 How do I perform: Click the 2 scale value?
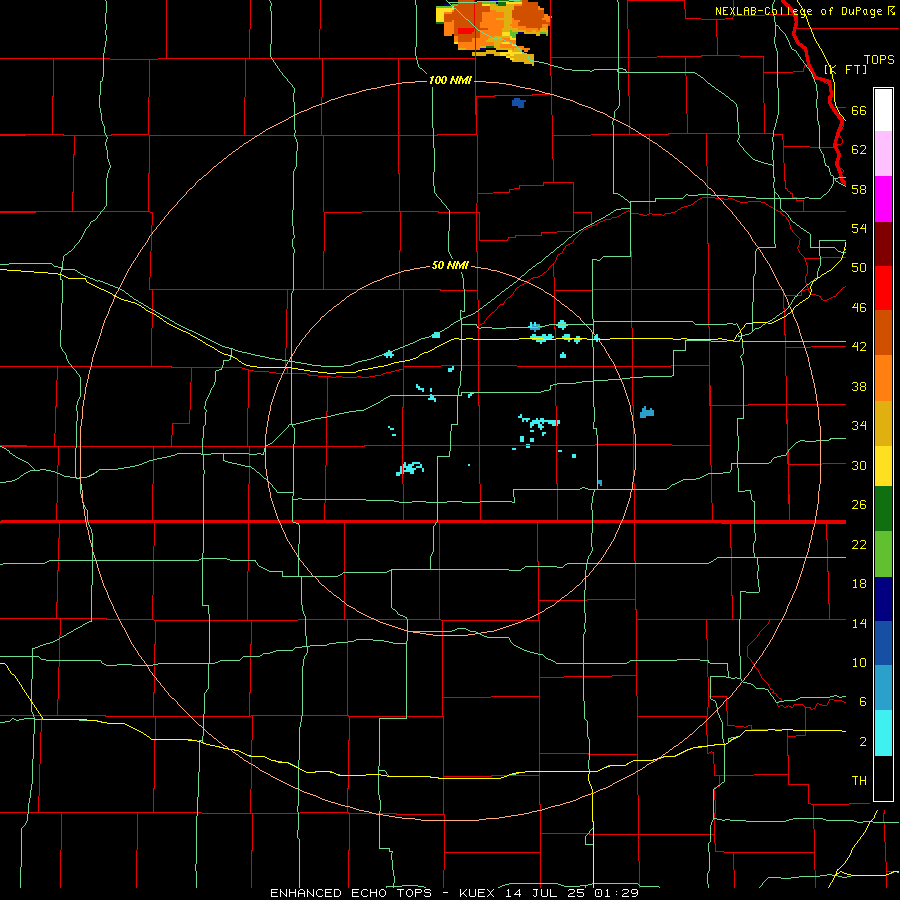(862, 741)
